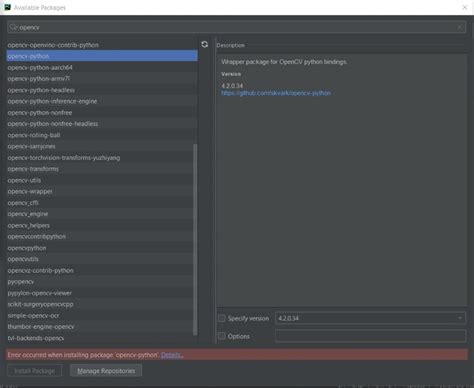Select opencv-python-inference-engine package

click(x=102, y=101)
